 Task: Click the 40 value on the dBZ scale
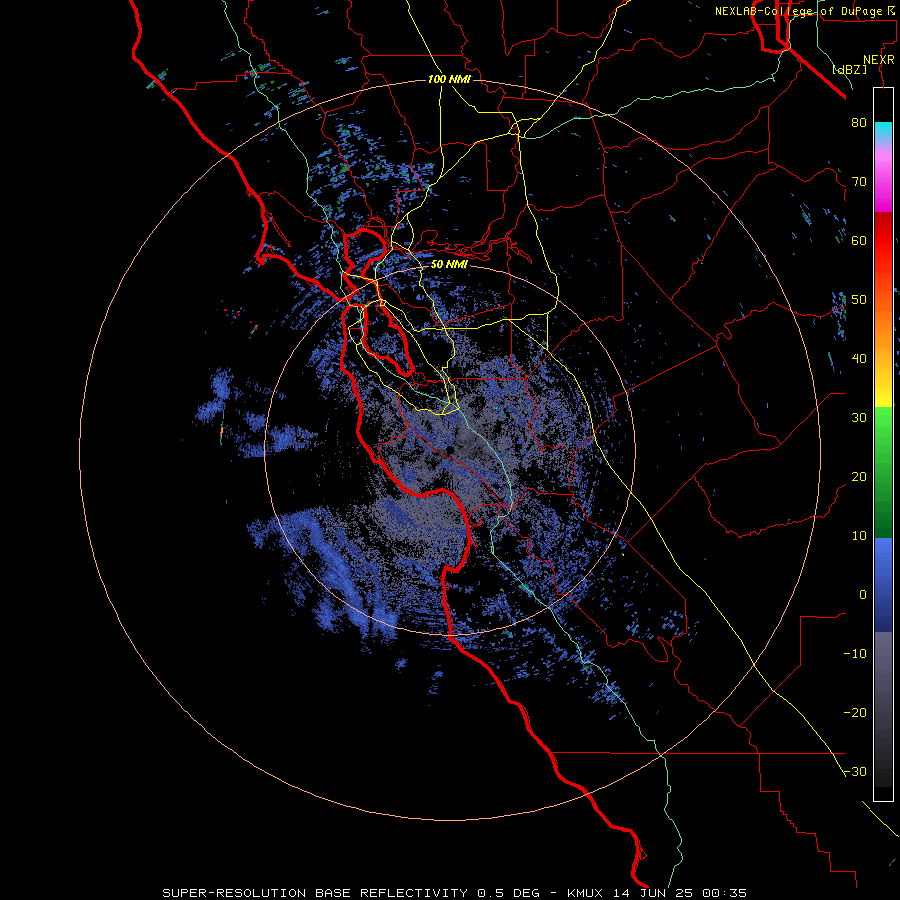[859, 359]
